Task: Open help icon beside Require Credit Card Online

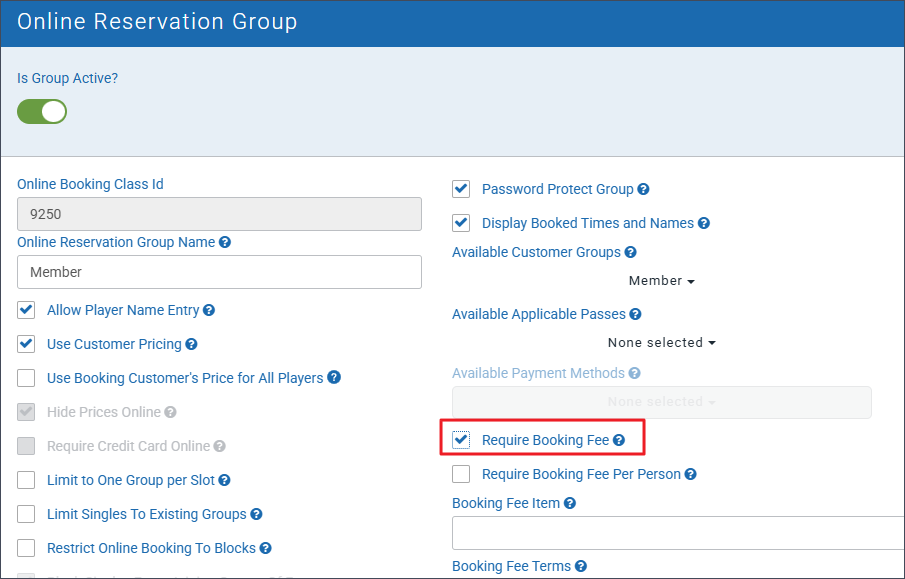Action: coord(219,446)
